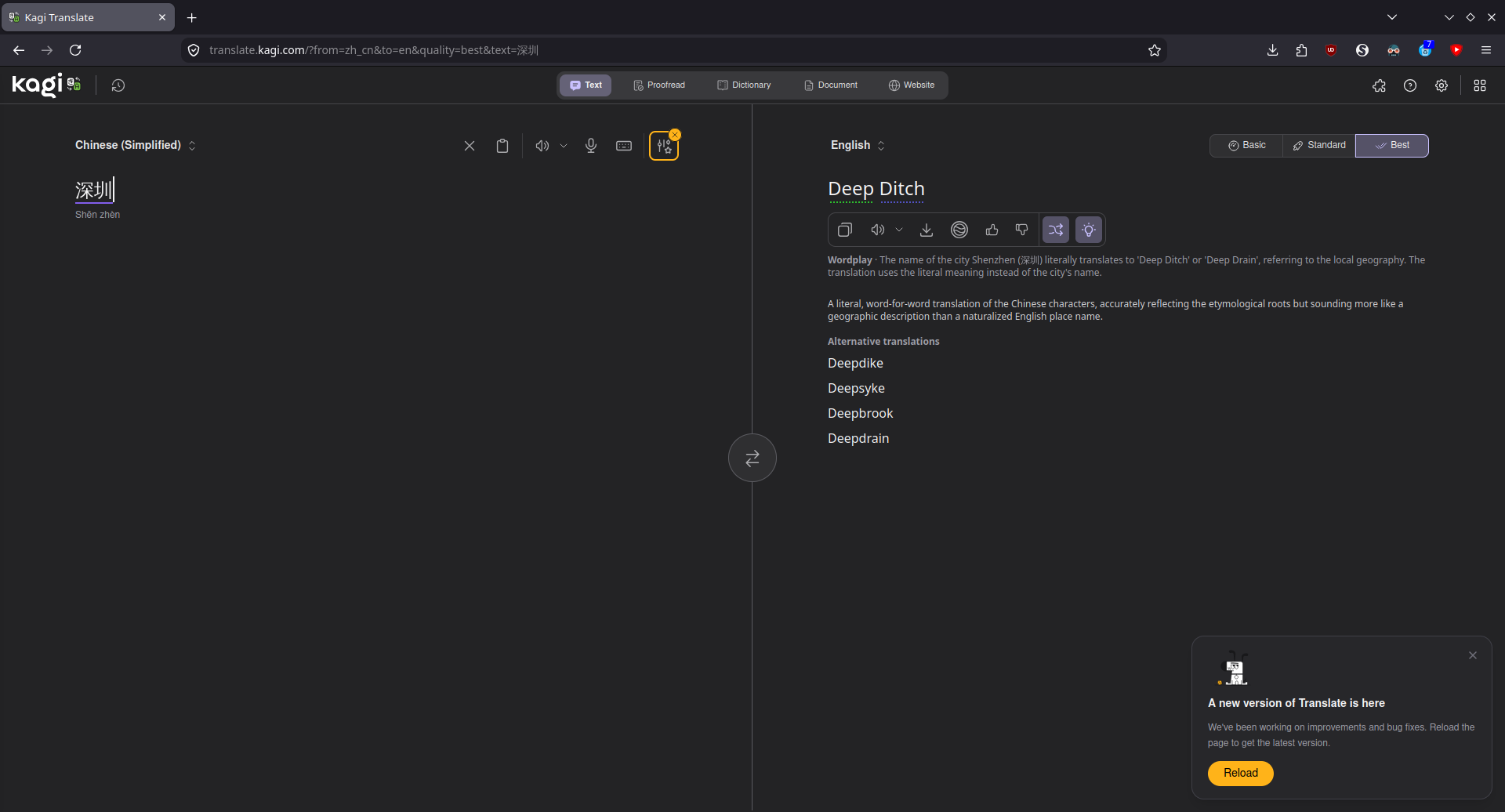Open site security shield info
The height and width of the screenshot is (812, 1505).
tap(194, 50)
